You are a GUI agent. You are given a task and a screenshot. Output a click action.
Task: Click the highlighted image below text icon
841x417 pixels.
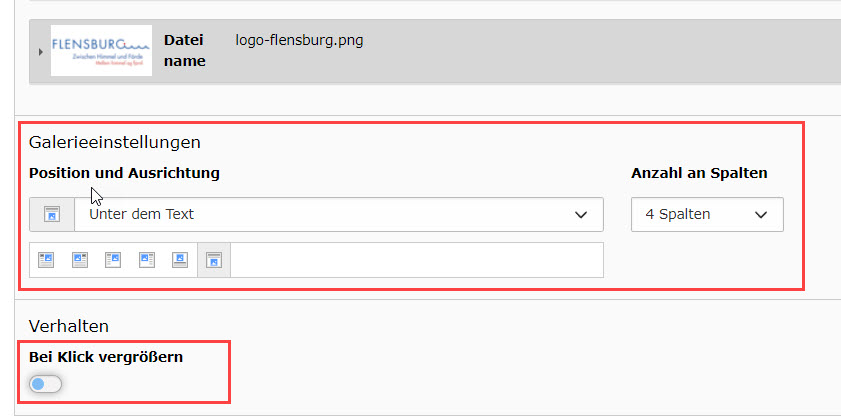pyautogui.click(x=214, y=260)
